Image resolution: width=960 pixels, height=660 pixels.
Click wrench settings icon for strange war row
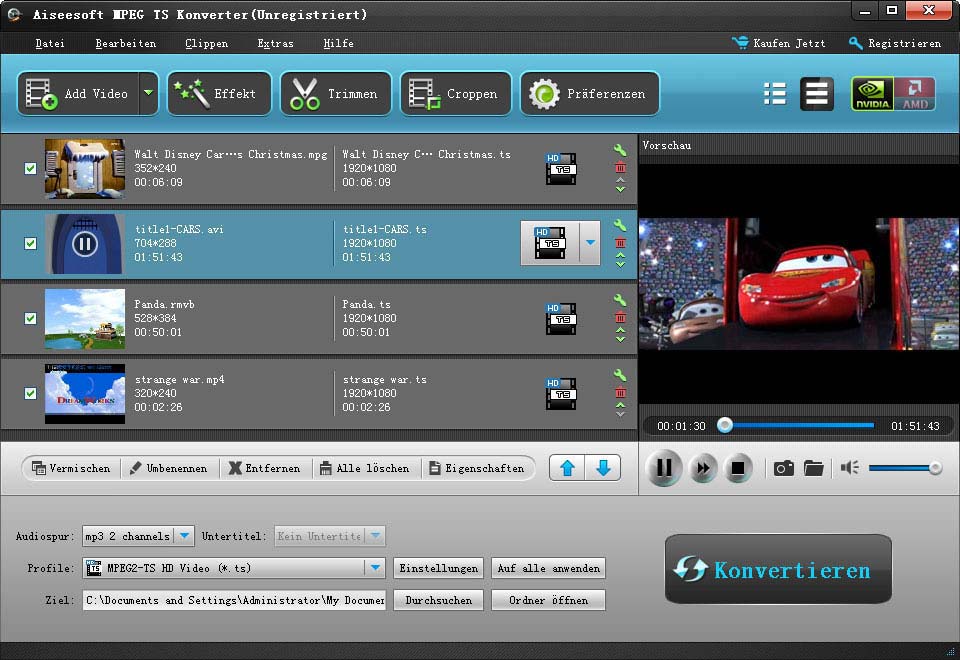coord(620,375)
